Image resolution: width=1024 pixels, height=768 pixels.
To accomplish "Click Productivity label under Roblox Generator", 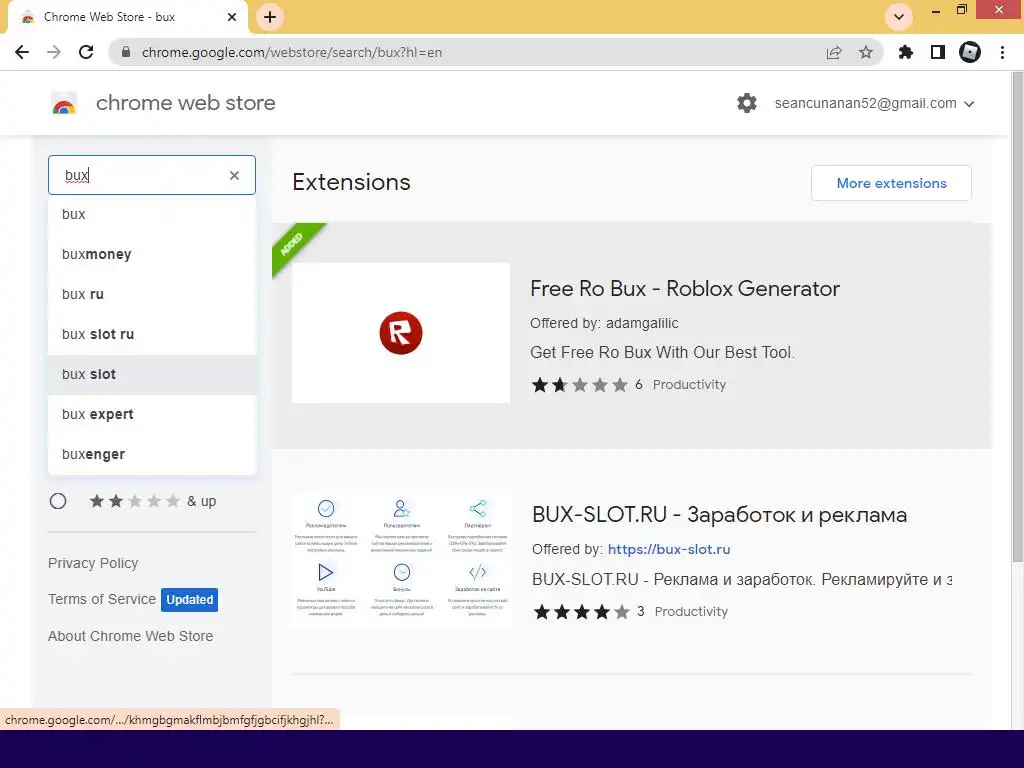I will (x=689, y=385).
